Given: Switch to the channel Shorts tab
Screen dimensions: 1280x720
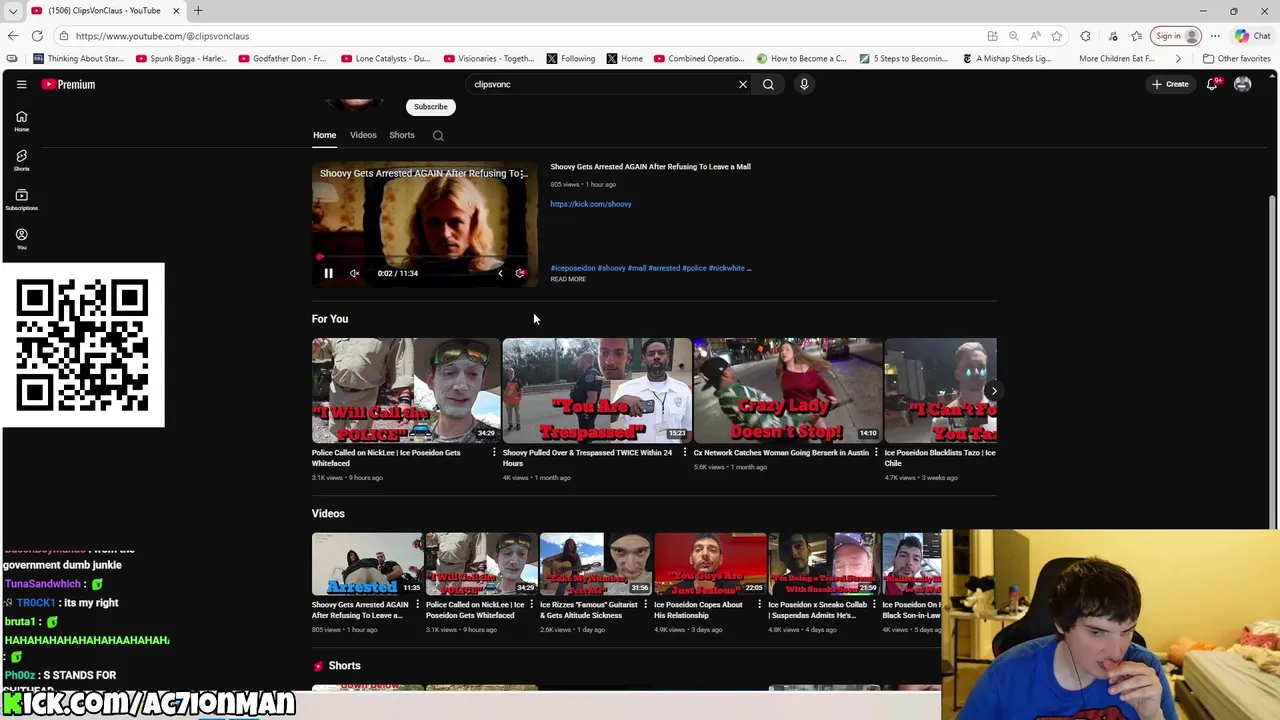Looking at the screenshot, I should [x=402, y=135].
